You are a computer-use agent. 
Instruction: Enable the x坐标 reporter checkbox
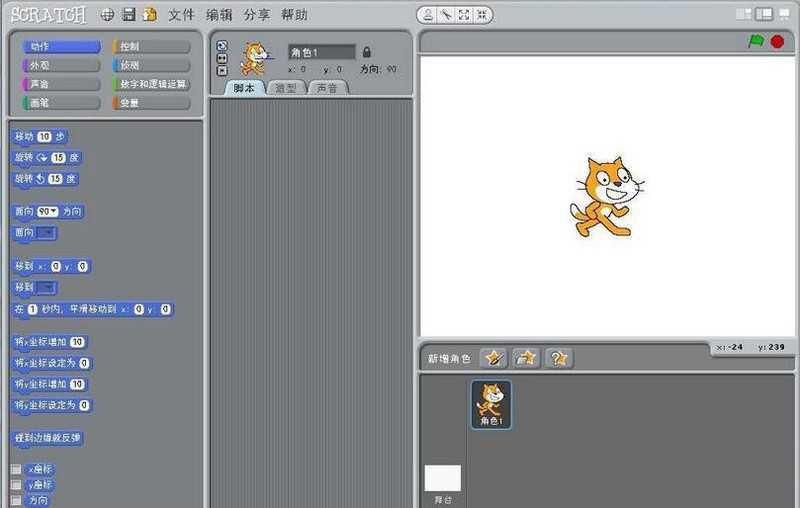coord(16,469)
